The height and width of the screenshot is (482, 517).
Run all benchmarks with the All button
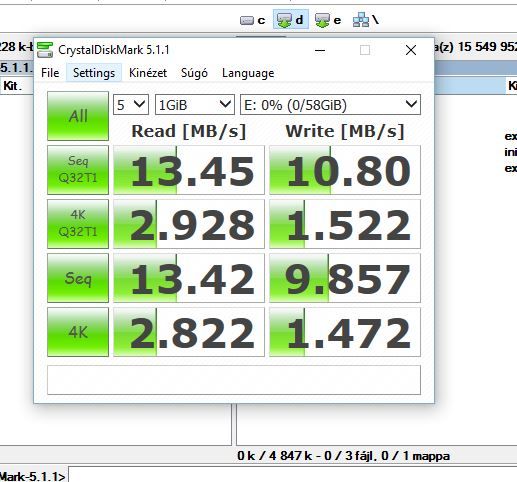78,116
